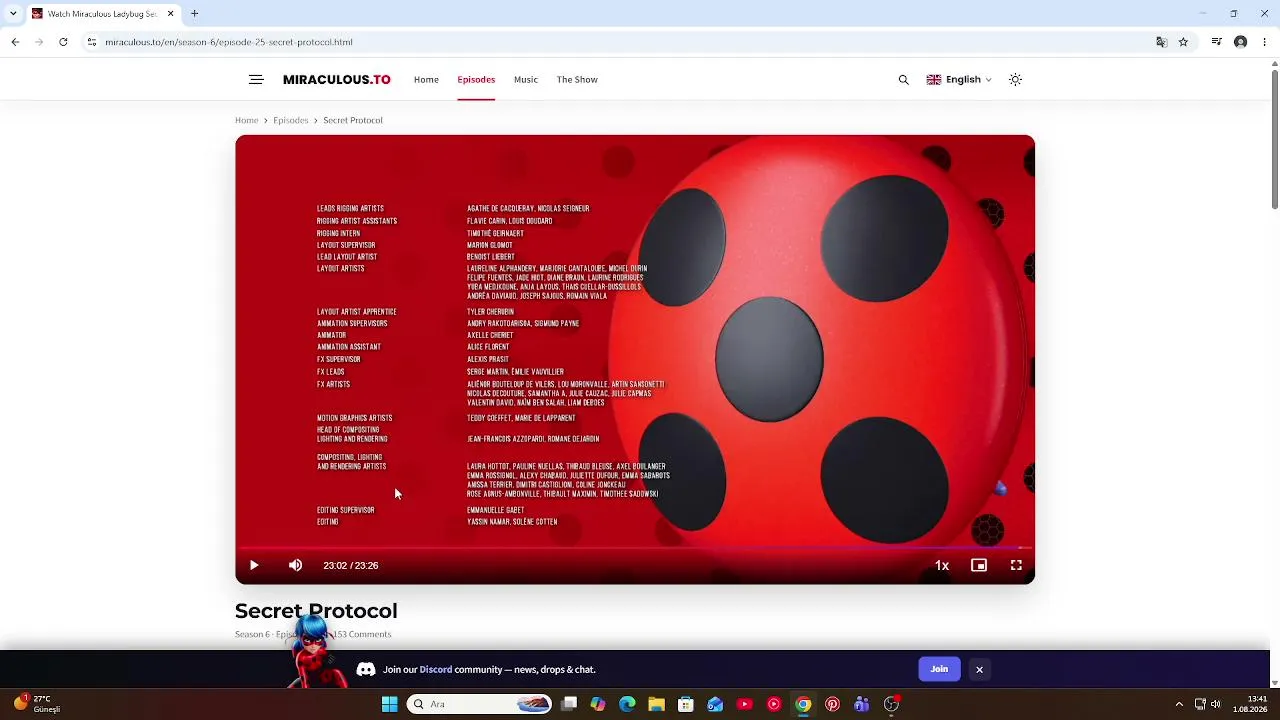Open the Chrome profile avatar

coord(1241,42)
